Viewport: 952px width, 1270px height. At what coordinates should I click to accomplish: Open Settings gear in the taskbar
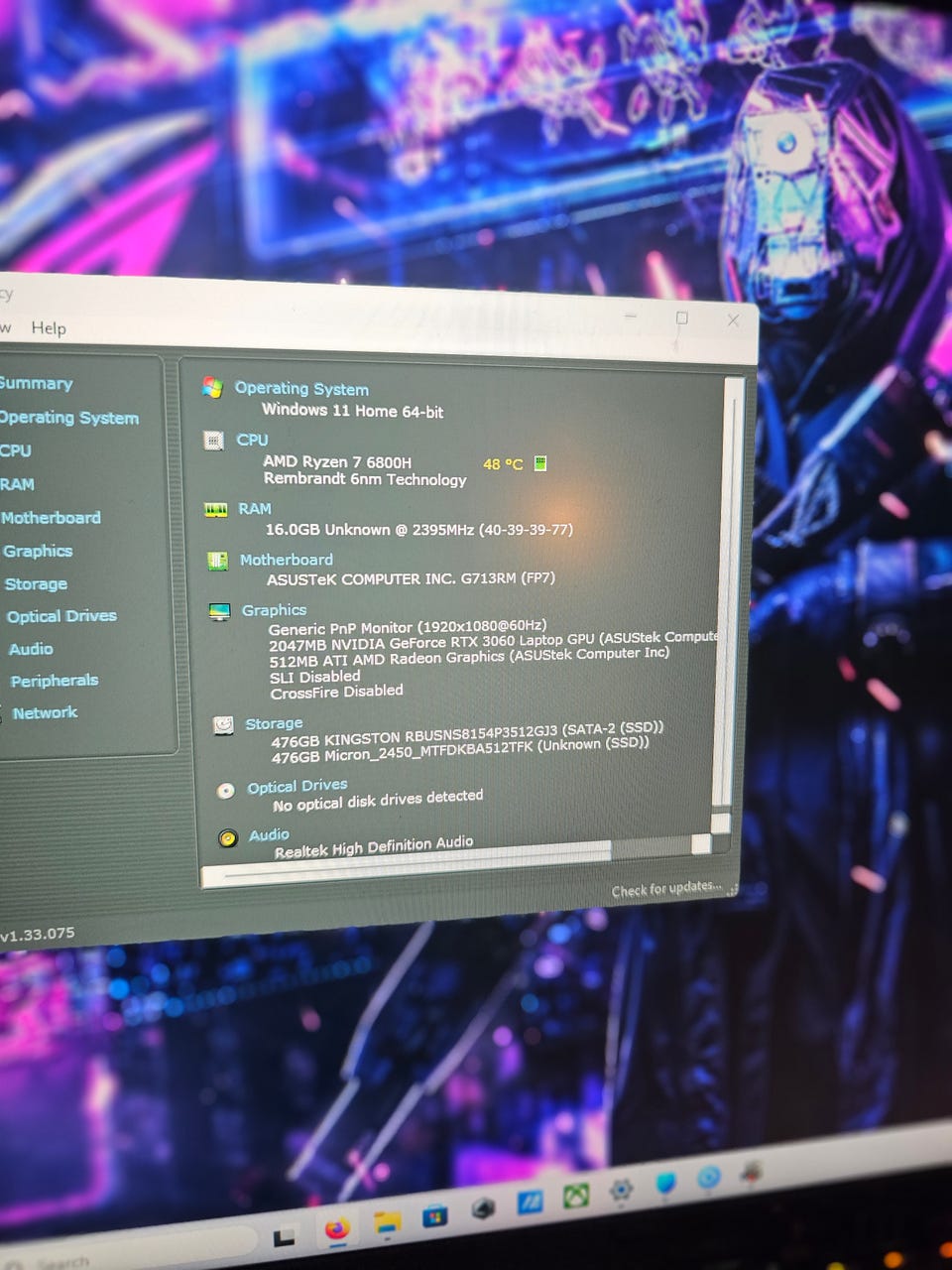coord(622,1189)
